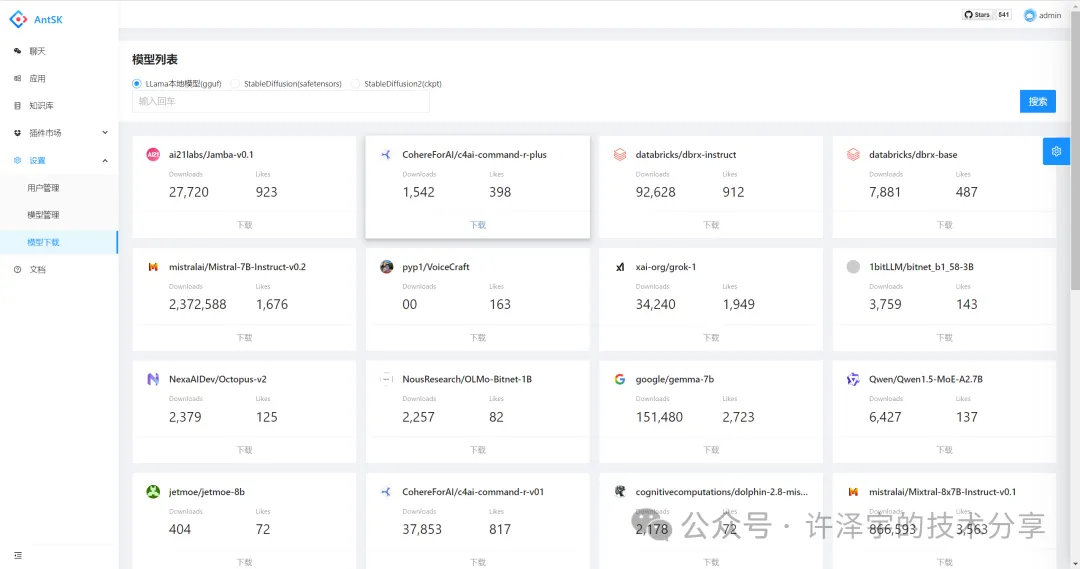
Task: Download xai-org/grok-1 model
Action: tap(711, 338)
